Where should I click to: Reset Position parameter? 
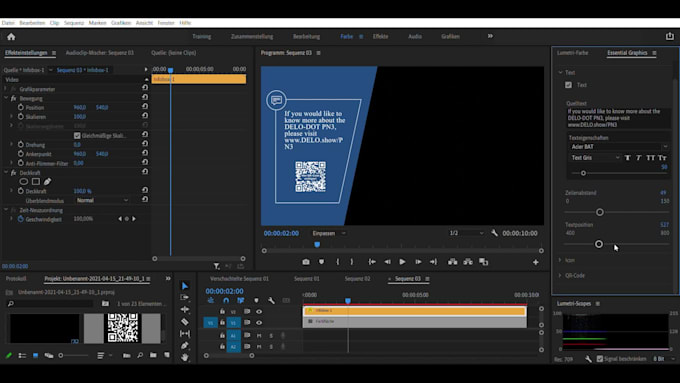145,107
